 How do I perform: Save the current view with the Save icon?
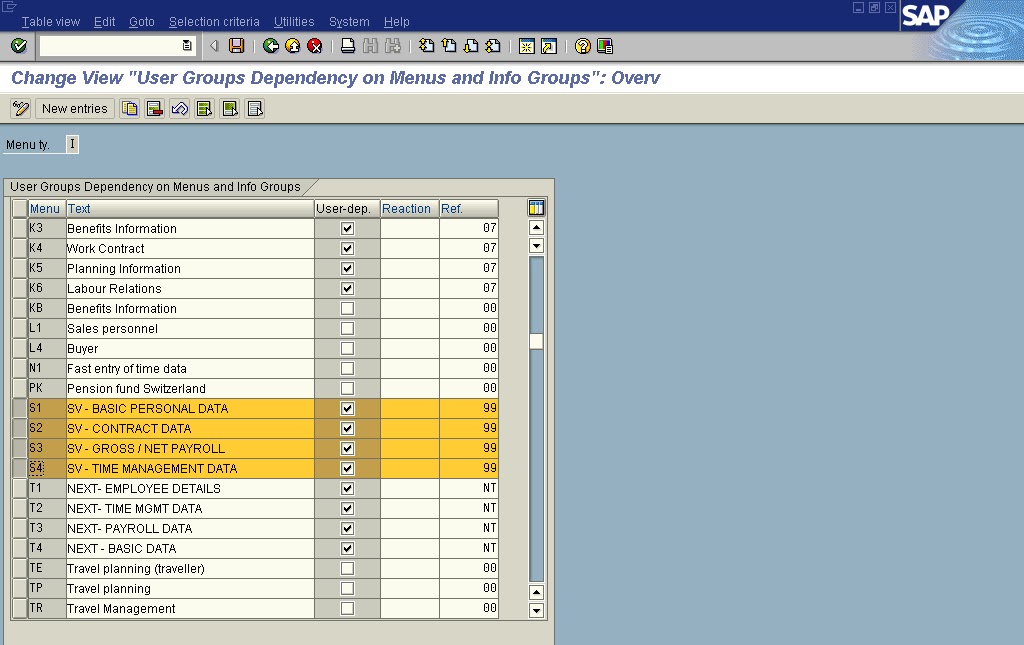[x=236, y=45]
